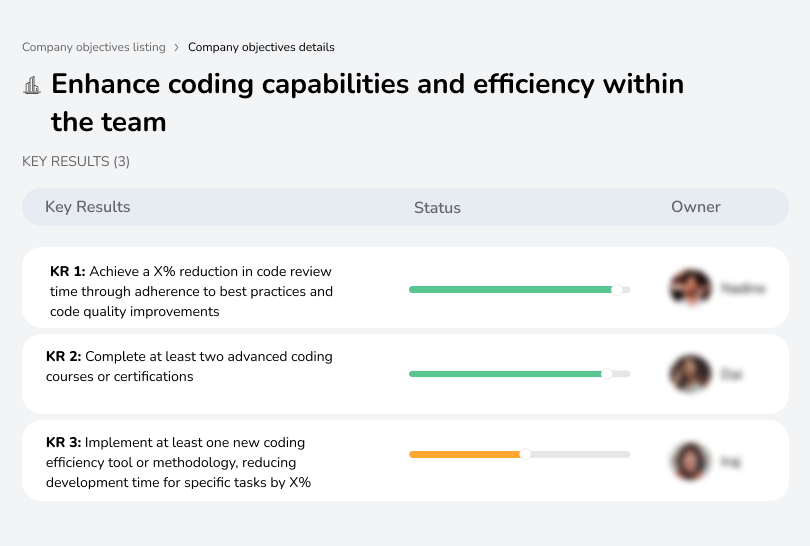Click the KR 1 green progress slider
The image size is (810, 546).
pos(519,290)
